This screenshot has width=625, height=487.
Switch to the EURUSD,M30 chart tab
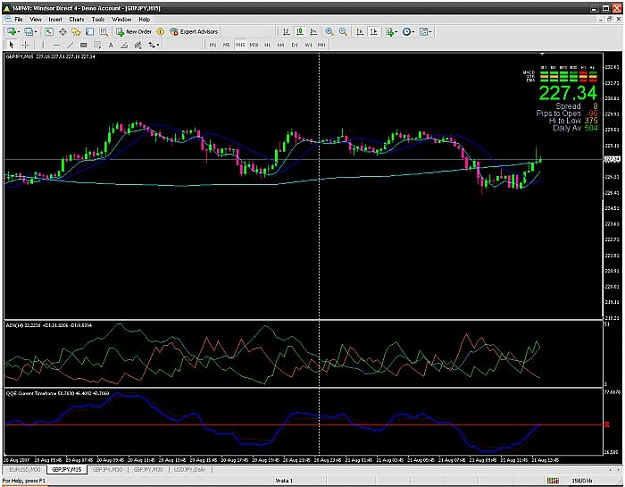point(25,470)
